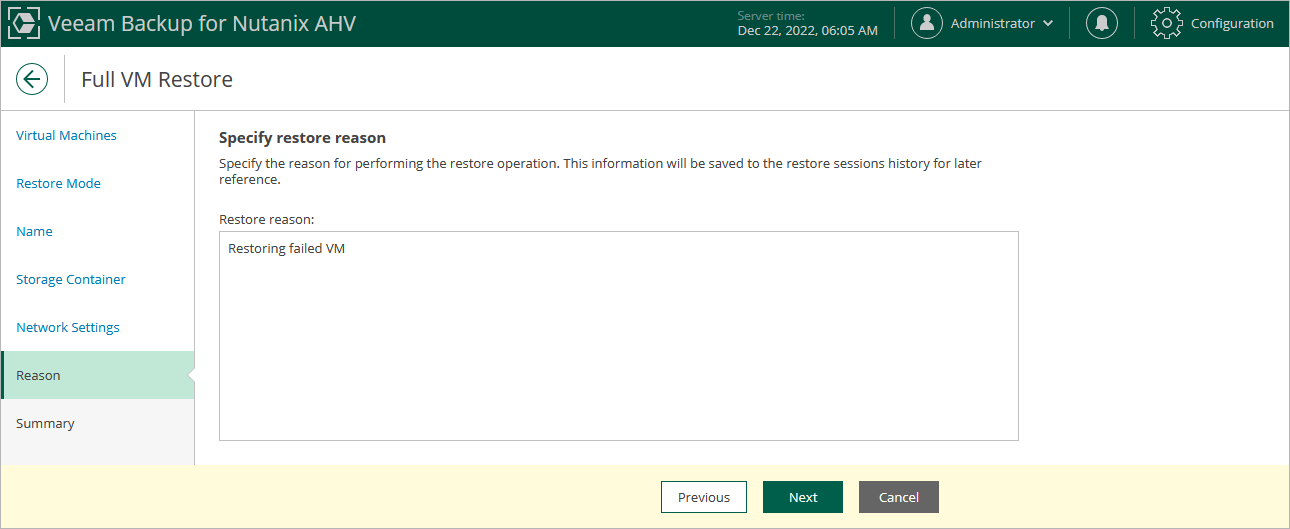Go to the Name step
Viewport: 1290px width, 529px height.
(34, 231)
